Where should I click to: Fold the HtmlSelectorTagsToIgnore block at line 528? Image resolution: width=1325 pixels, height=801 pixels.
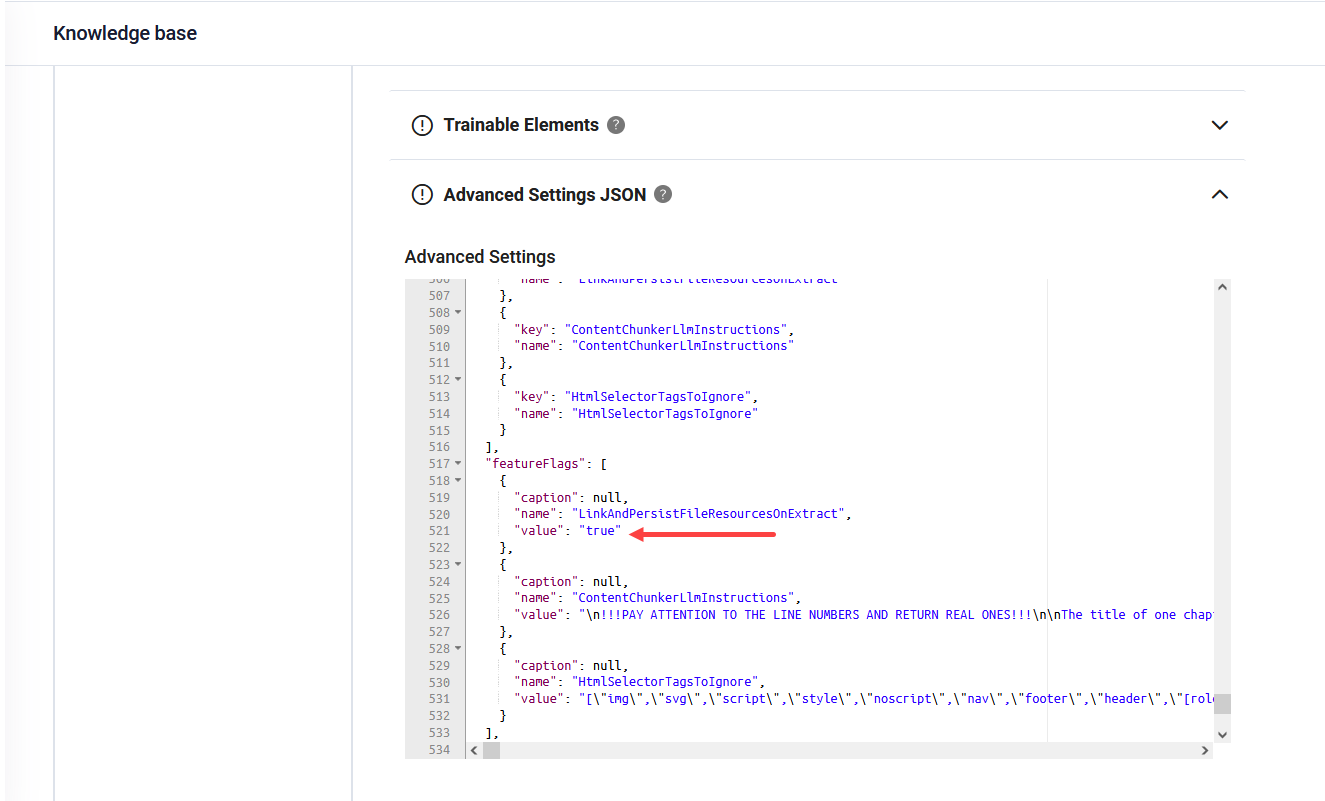[458, 649]
